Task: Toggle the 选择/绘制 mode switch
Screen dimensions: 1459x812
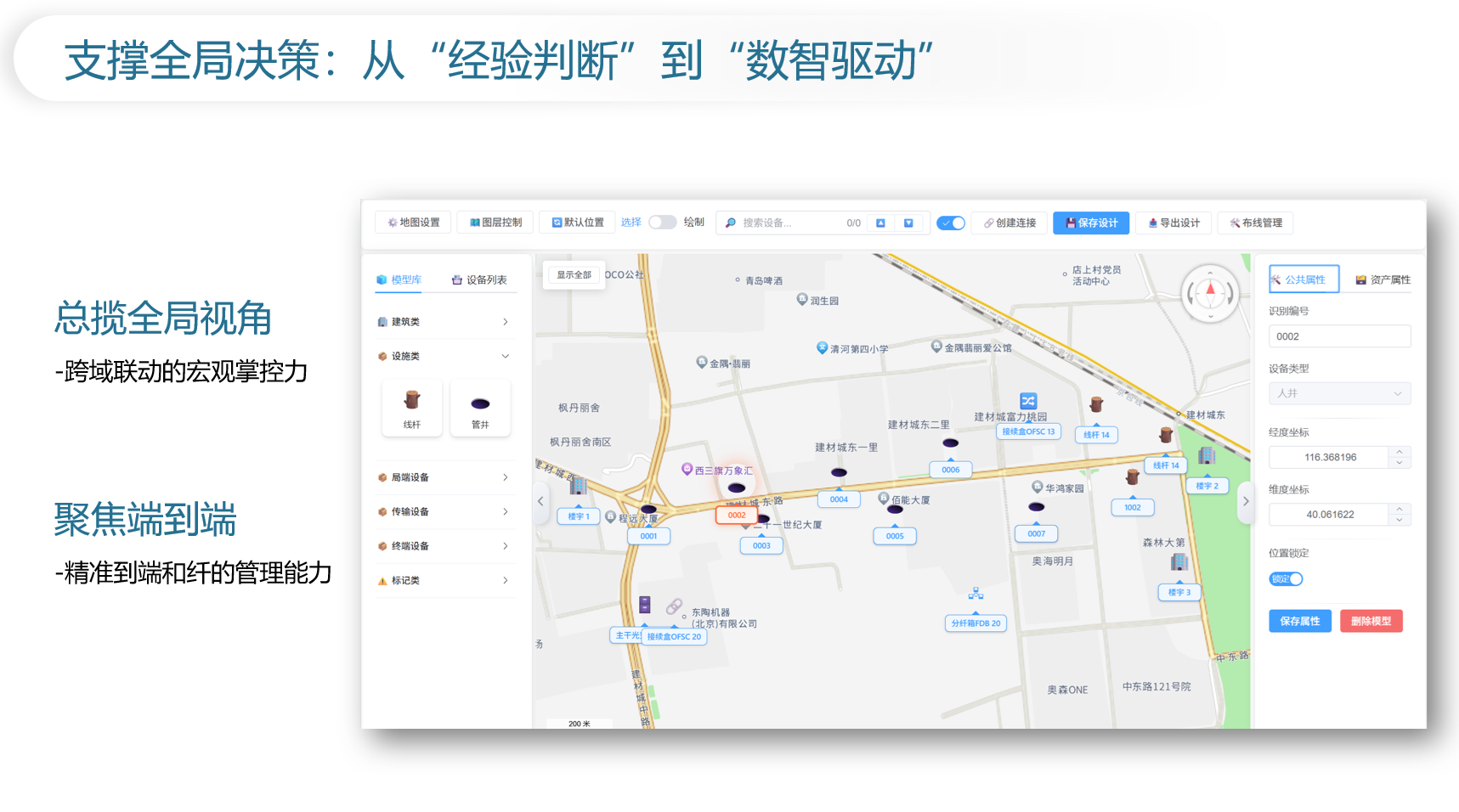Action: (662, 223)
